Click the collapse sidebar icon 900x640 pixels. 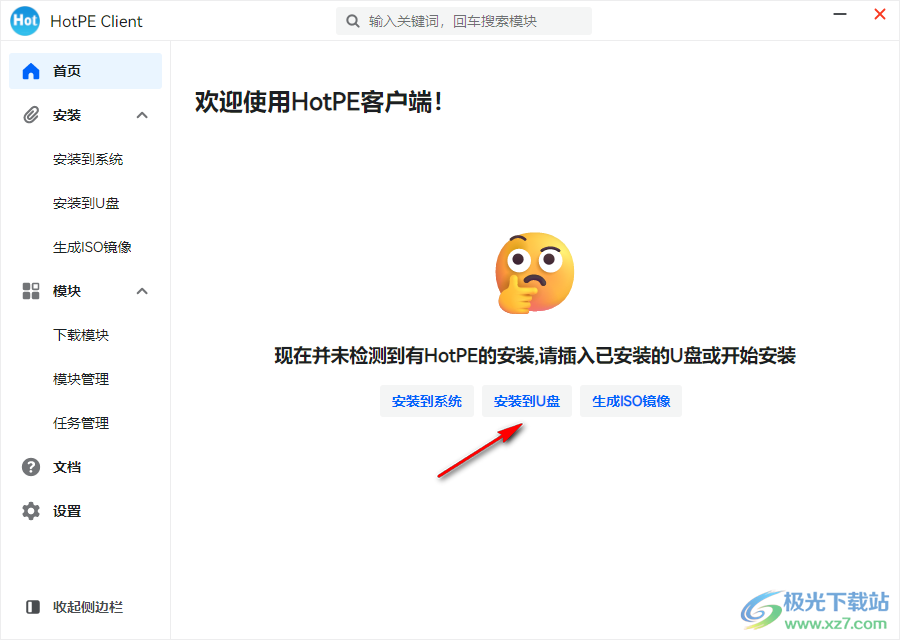click(33, 607)
